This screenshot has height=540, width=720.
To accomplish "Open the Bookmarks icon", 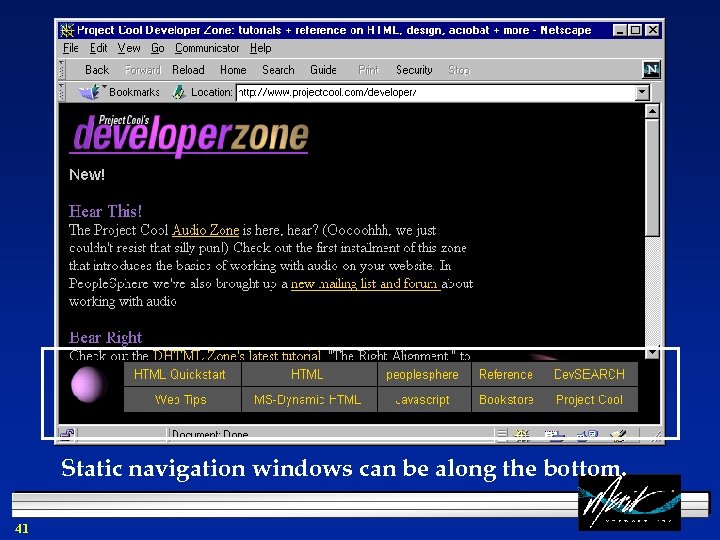I will click(91, 92).
